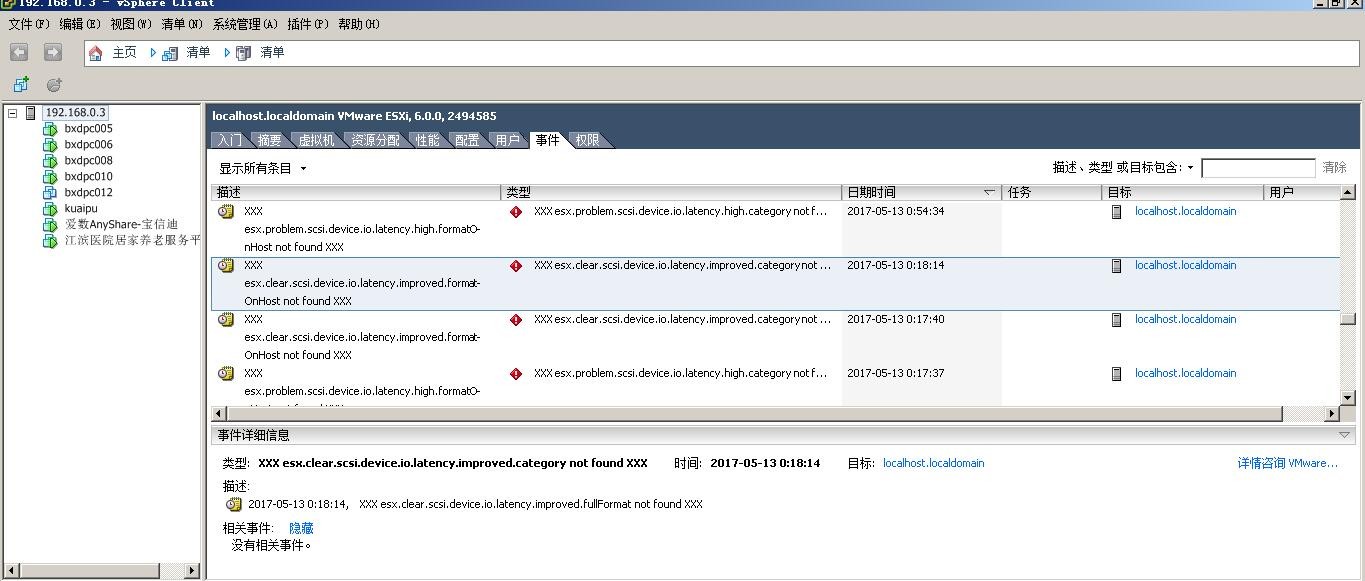Image resolution: width=1365 pixels, height=581 pixels.
Task: Open the 视图 menu
Action: [x=131, y=24]
